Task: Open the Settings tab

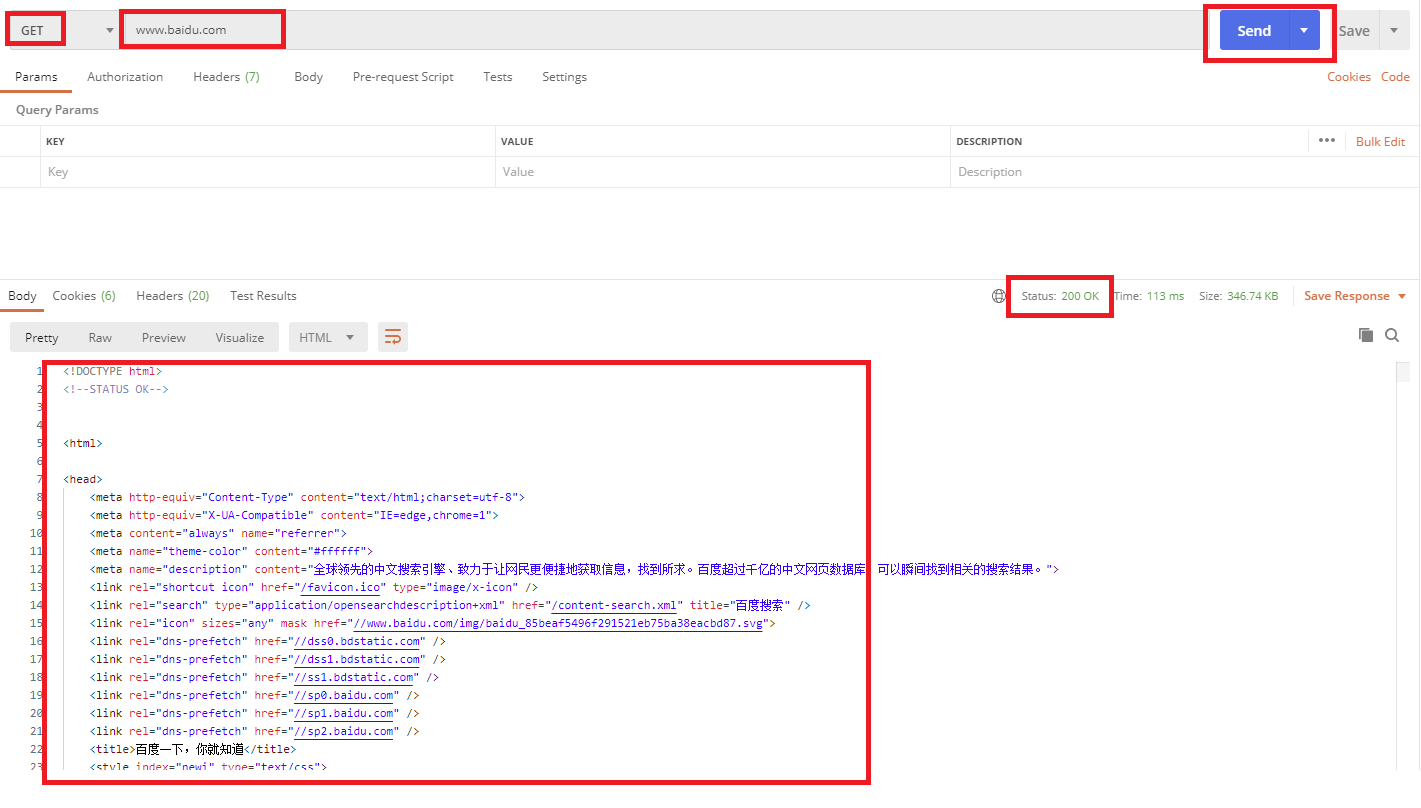Action: pos(564,77)
